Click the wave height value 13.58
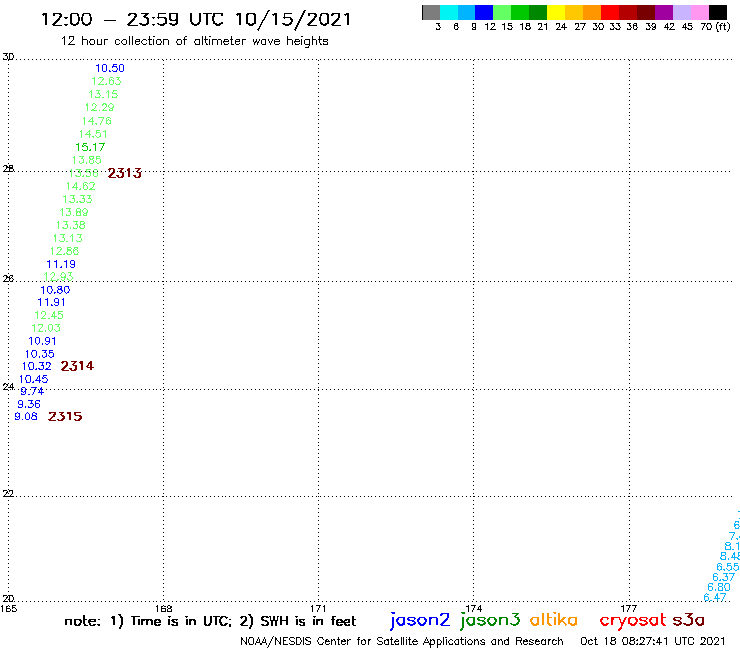Screen dimensions: 740x650 click(84, 173)
